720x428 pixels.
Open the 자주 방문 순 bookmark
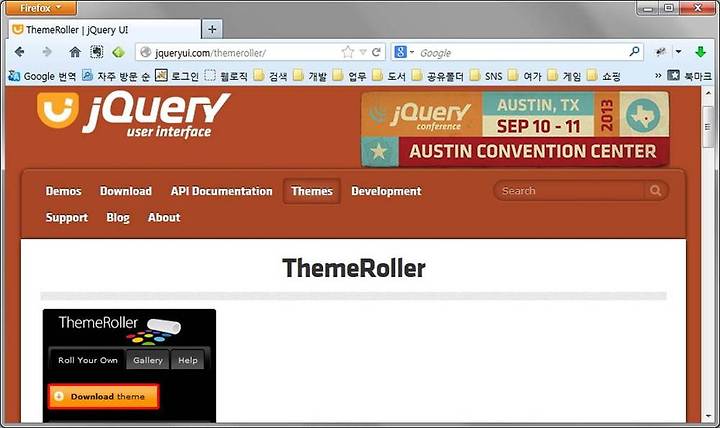coord(116,76)
